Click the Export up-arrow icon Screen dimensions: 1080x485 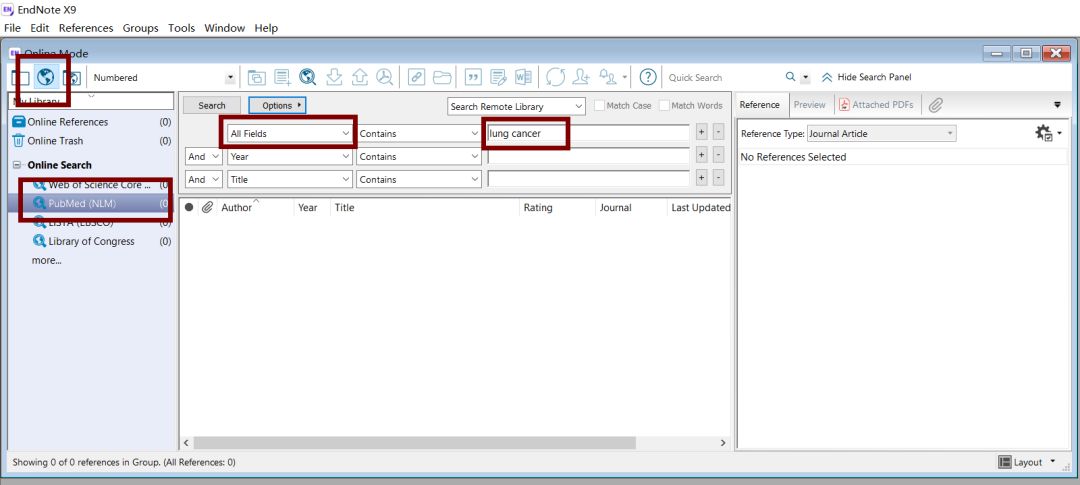(359, 77)
